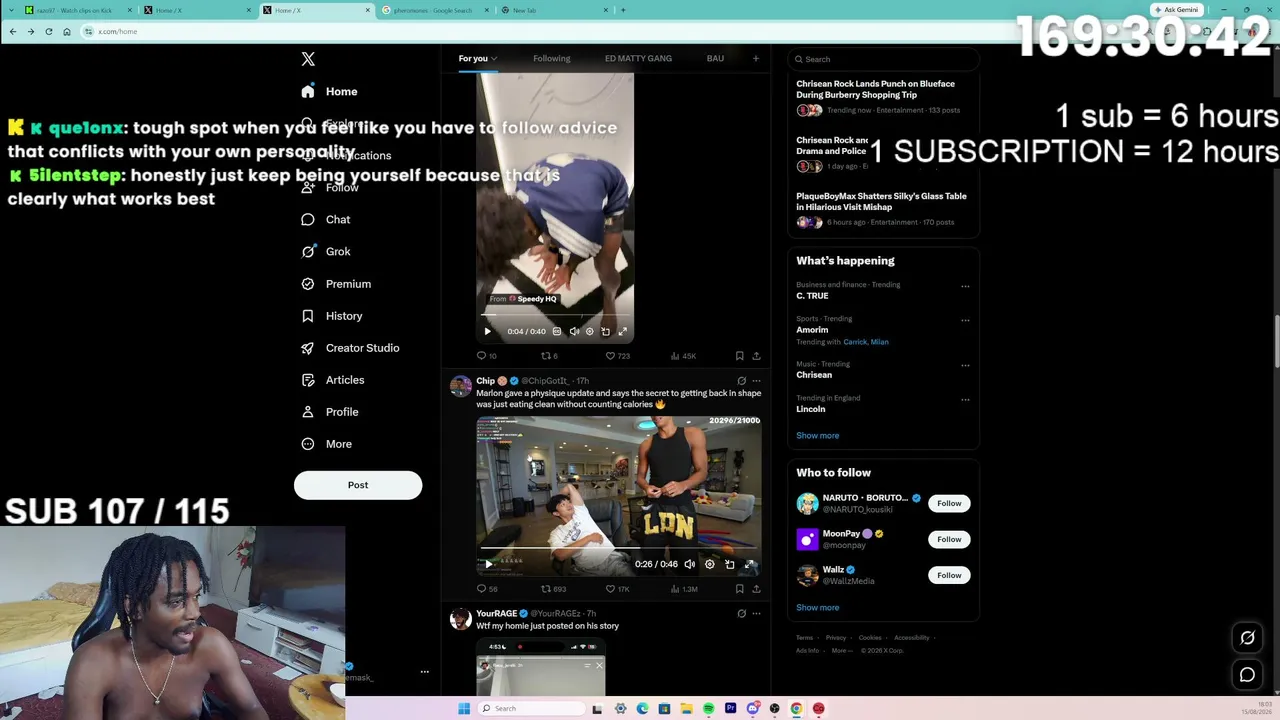Open account switcher menu in sidebar
Screen dimensions: 1280x720
(x=424, y=672)
